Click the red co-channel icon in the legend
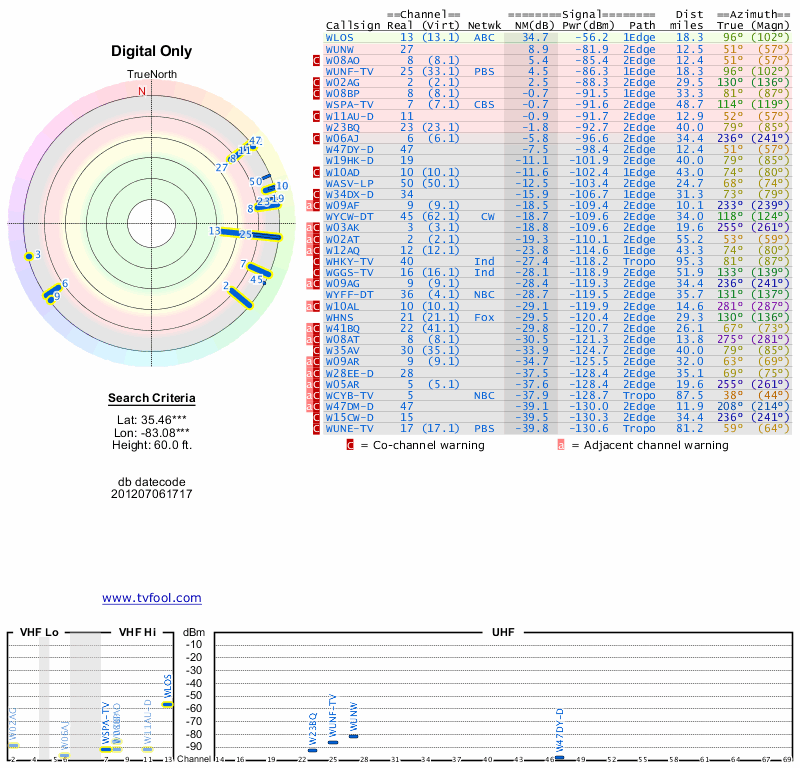The width and height of the screenshot is (800, 768). tap(350, 445)
